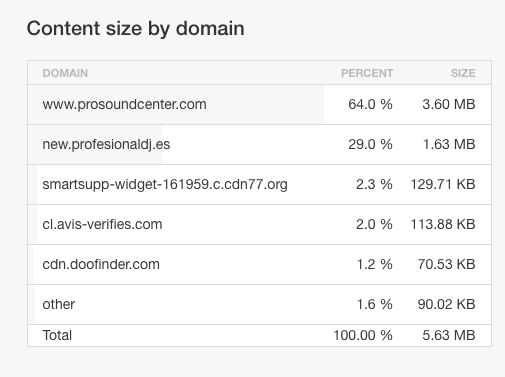
Task: Click the 64.0 % percent value
Action: 370,104
